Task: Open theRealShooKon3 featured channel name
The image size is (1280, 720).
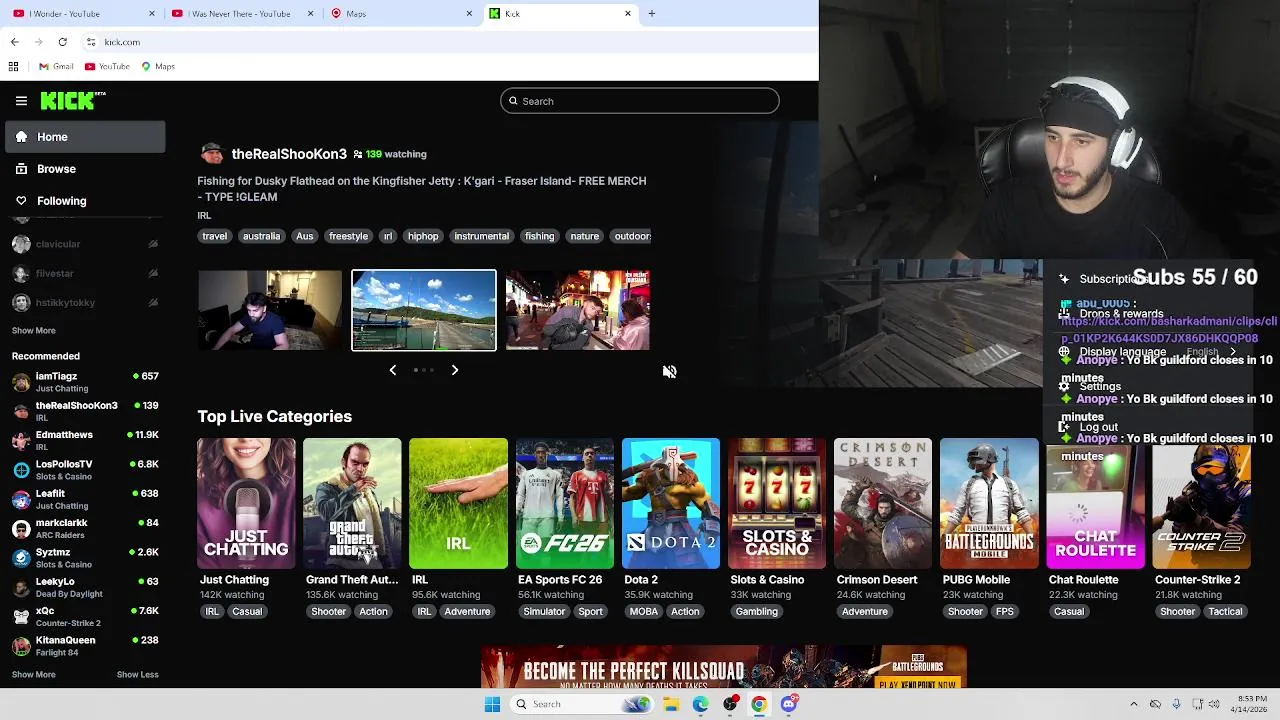Action: (x=289, y=154)
